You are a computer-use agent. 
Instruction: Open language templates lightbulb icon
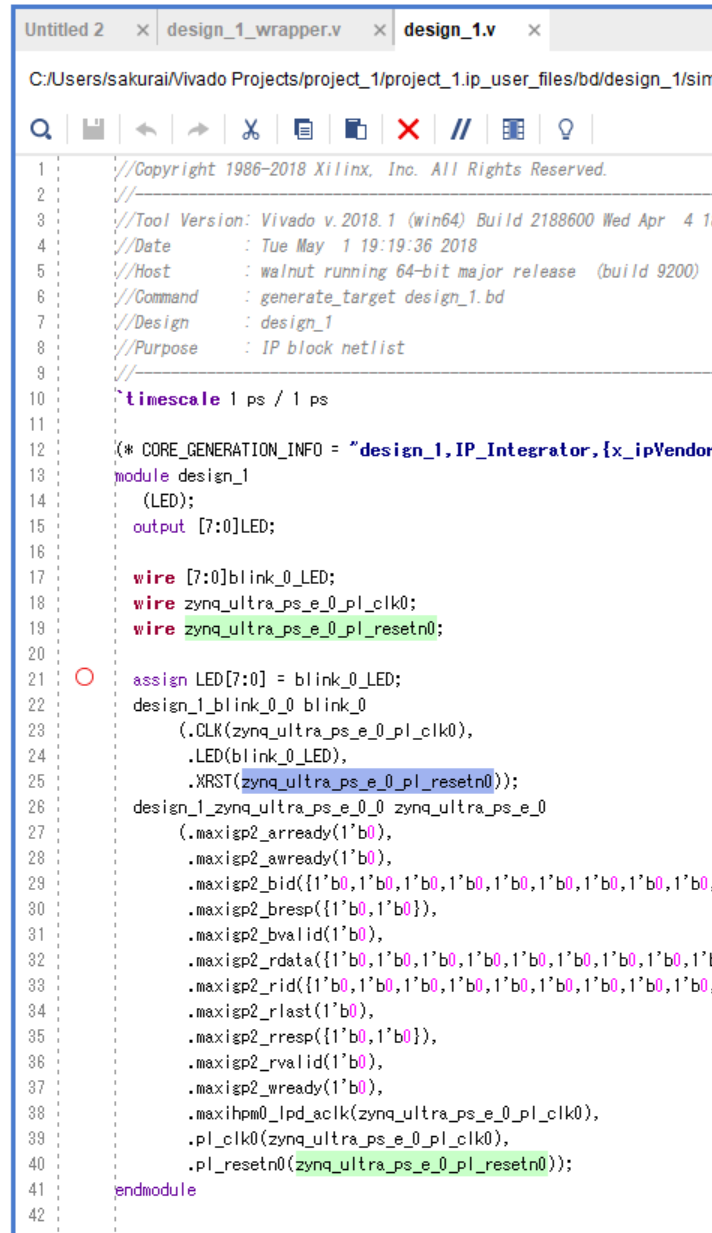pos(565,128)
